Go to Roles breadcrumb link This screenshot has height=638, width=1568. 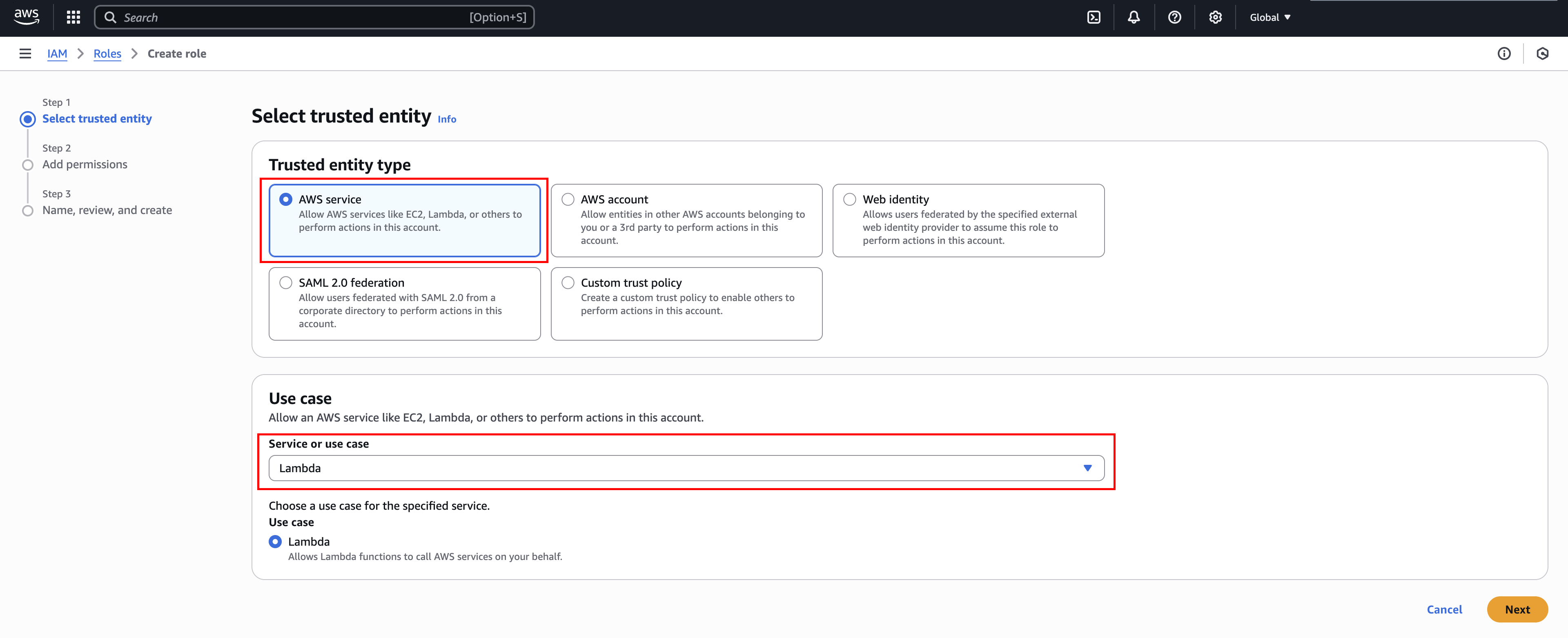tap(107, 54)
